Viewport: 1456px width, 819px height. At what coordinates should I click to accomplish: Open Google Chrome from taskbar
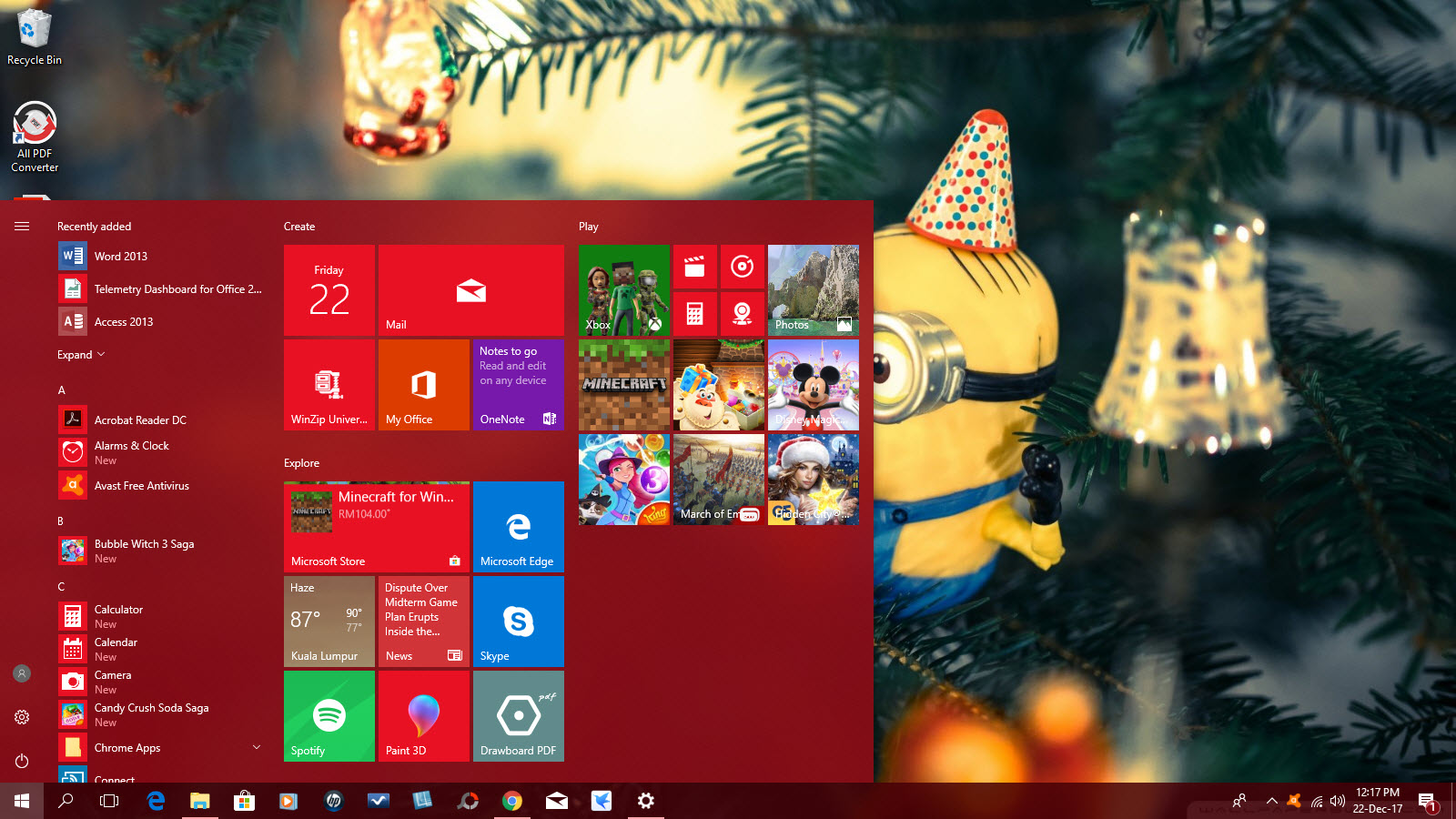(x=512, y=801)
